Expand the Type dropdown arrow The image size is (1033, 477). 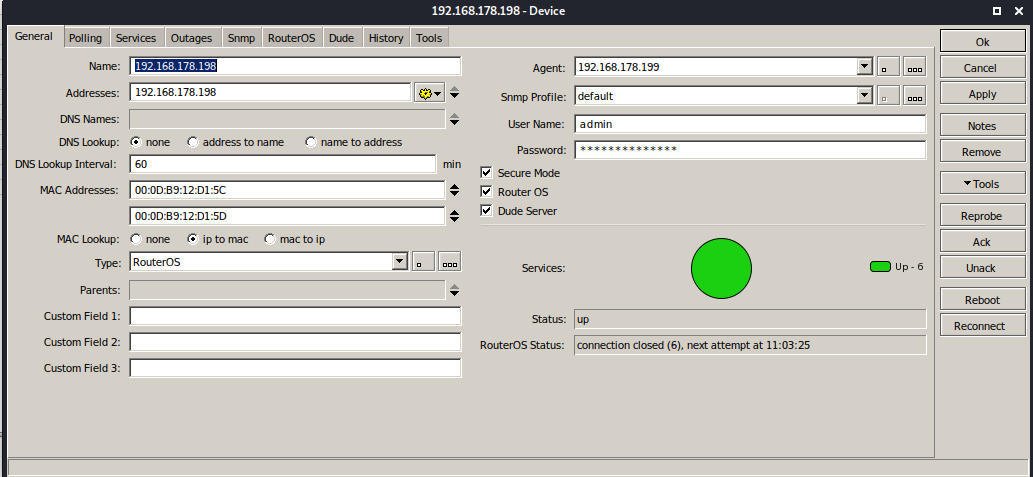pos(399,262)
